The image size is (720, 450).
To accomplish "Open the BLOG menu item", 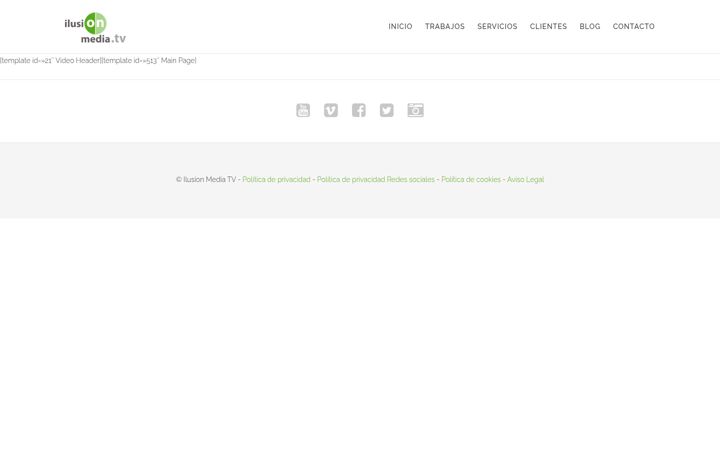I will click(590, 27).
